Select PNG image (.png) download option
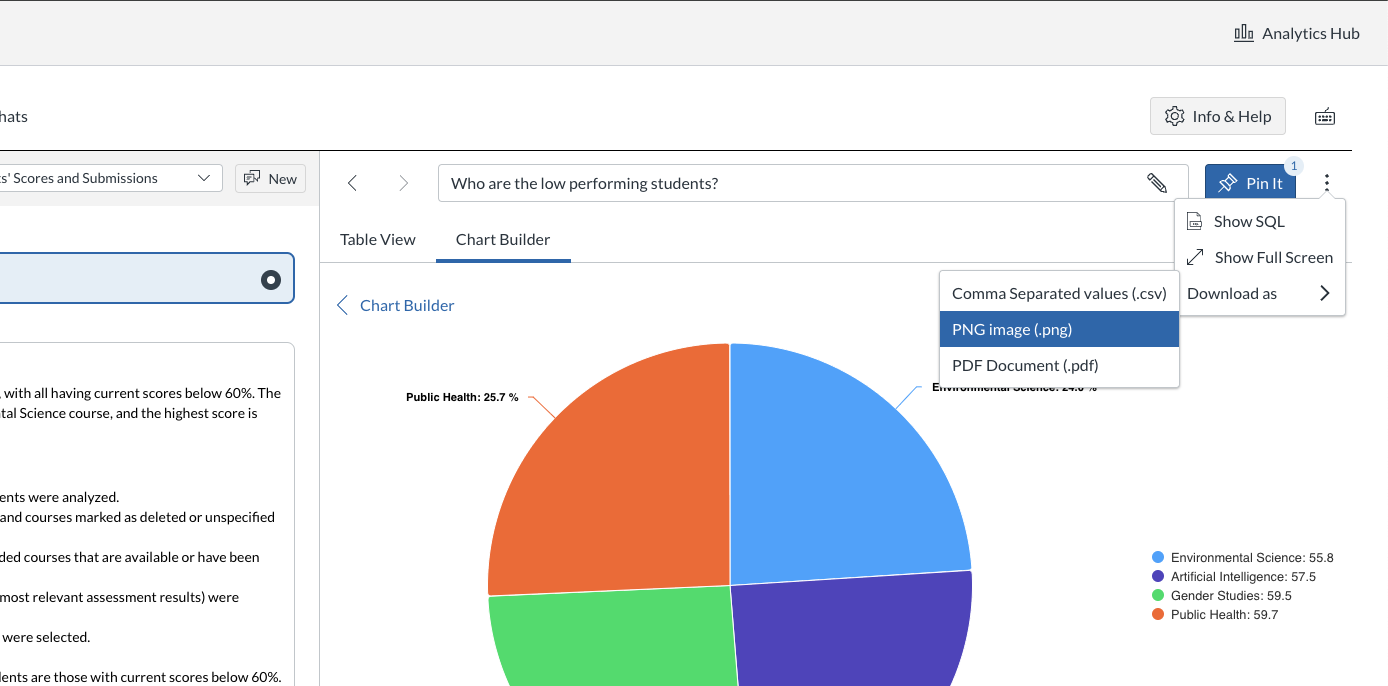This screenshot has height=686, width=1388. coord(1059,329)
